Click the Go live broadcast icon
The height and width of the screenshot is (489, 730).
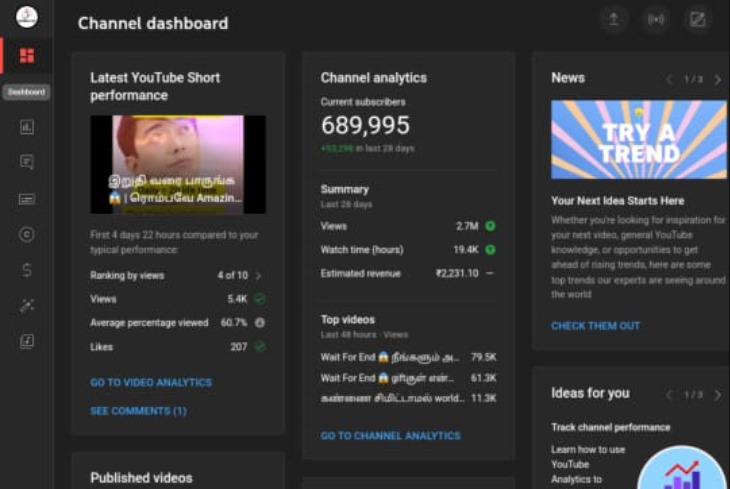coord(656,20)
